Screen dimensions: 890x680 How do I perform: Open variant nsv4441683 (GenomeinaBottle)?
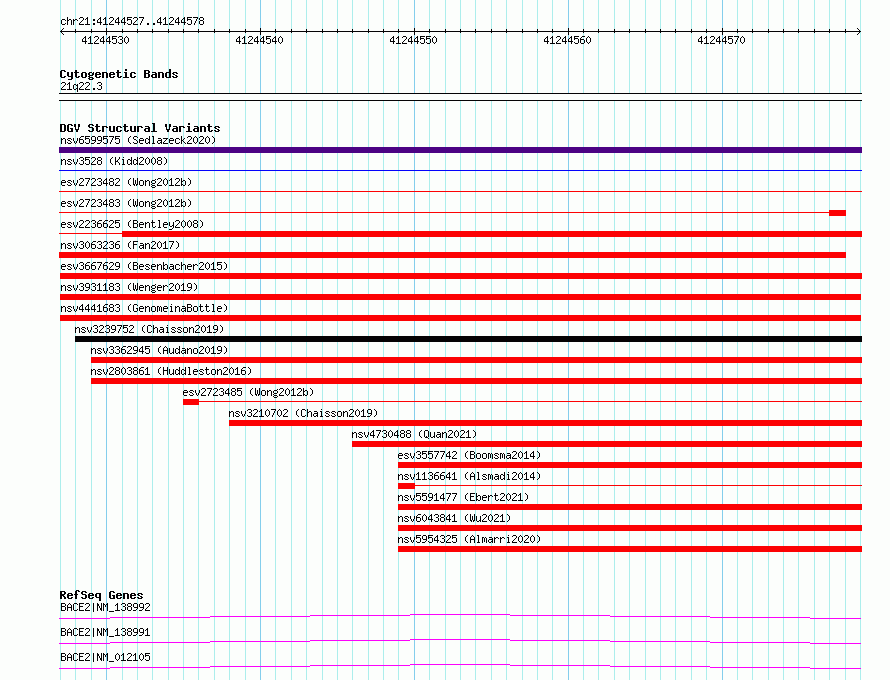click(x=144, y=308)
